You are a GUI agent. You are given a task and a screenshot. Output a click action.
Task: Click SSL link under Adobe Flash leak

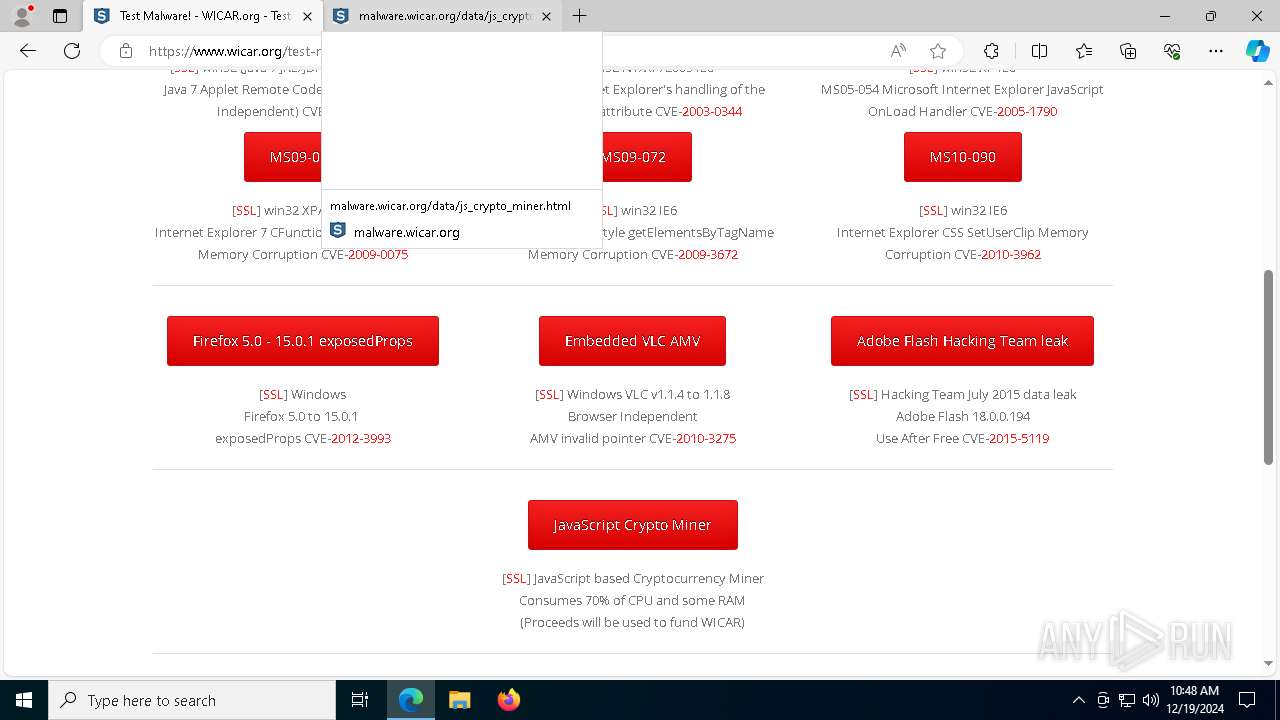[x=863, y=394]
